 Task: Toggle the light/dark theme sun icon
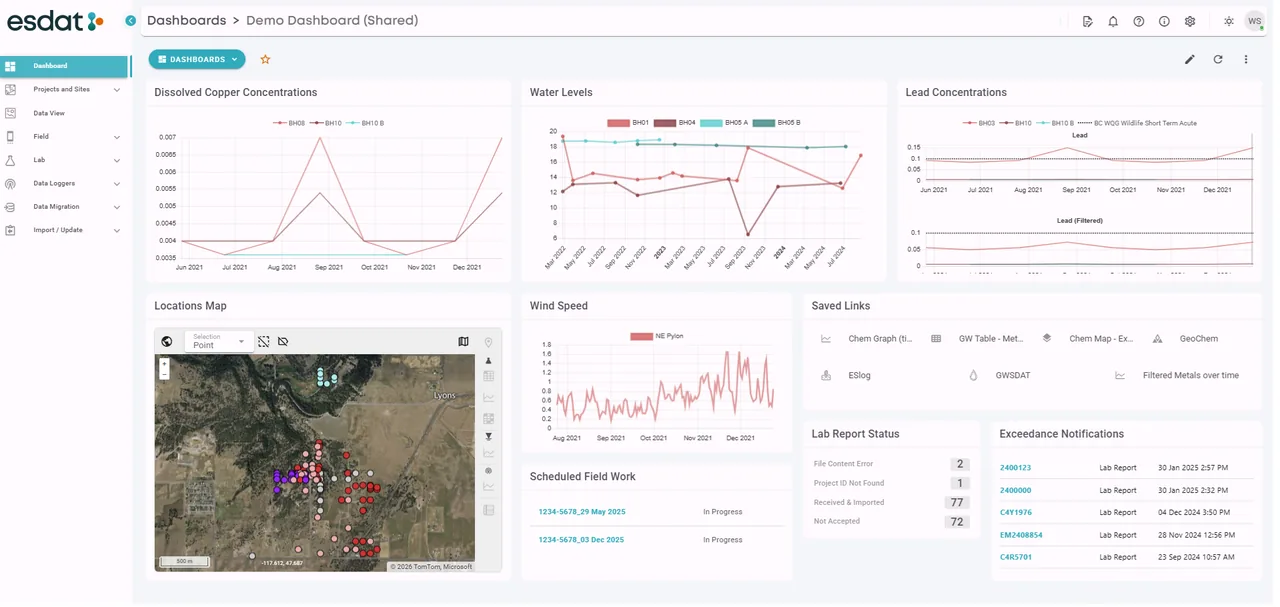click(x=1228, y=21)
